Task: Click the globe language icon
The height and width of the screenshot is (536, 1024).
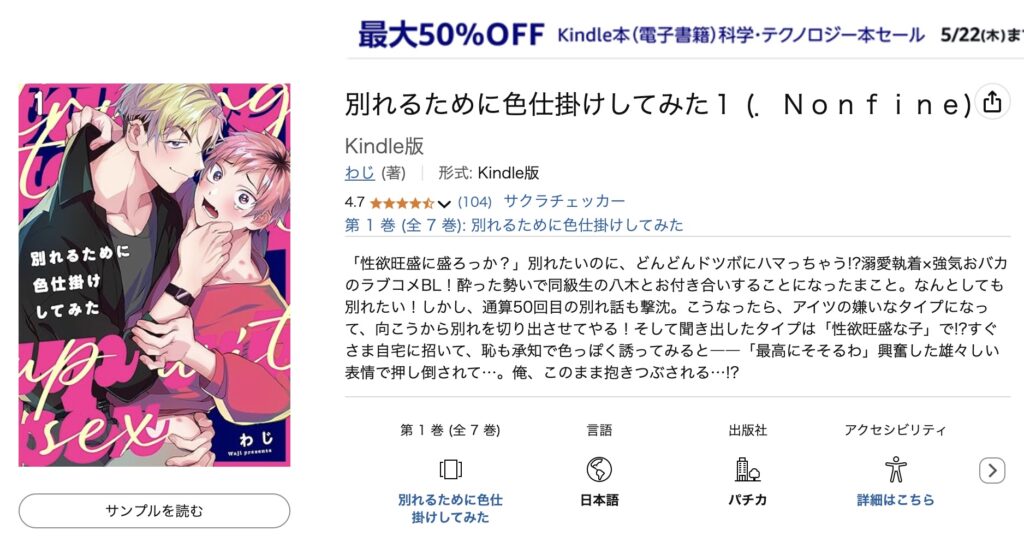Action: click(599, 469)
